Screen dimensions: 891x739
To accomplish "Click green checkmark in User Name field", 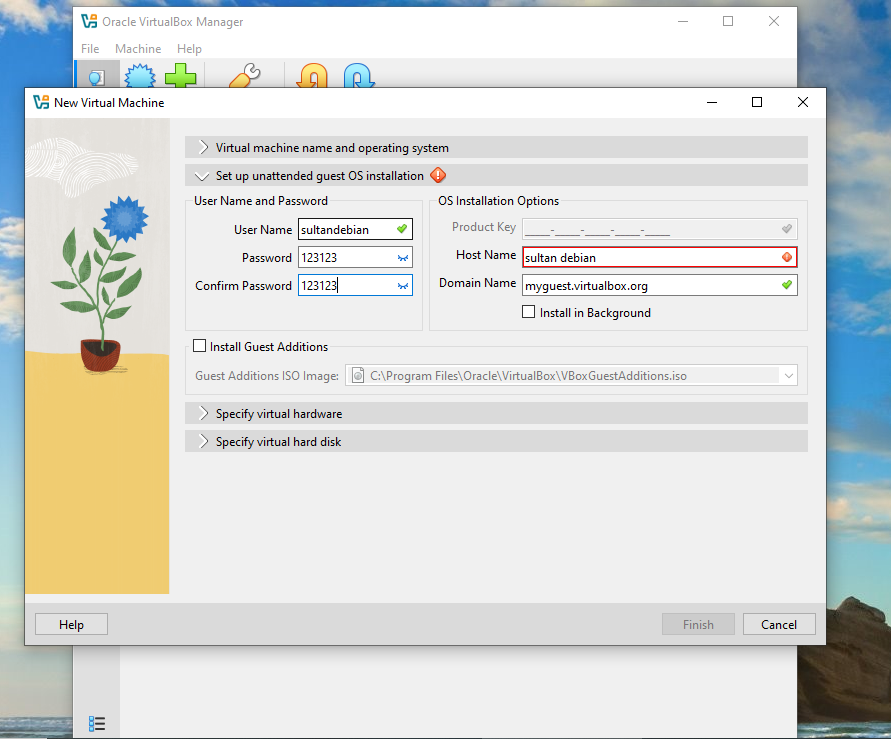I will point(402,229).
